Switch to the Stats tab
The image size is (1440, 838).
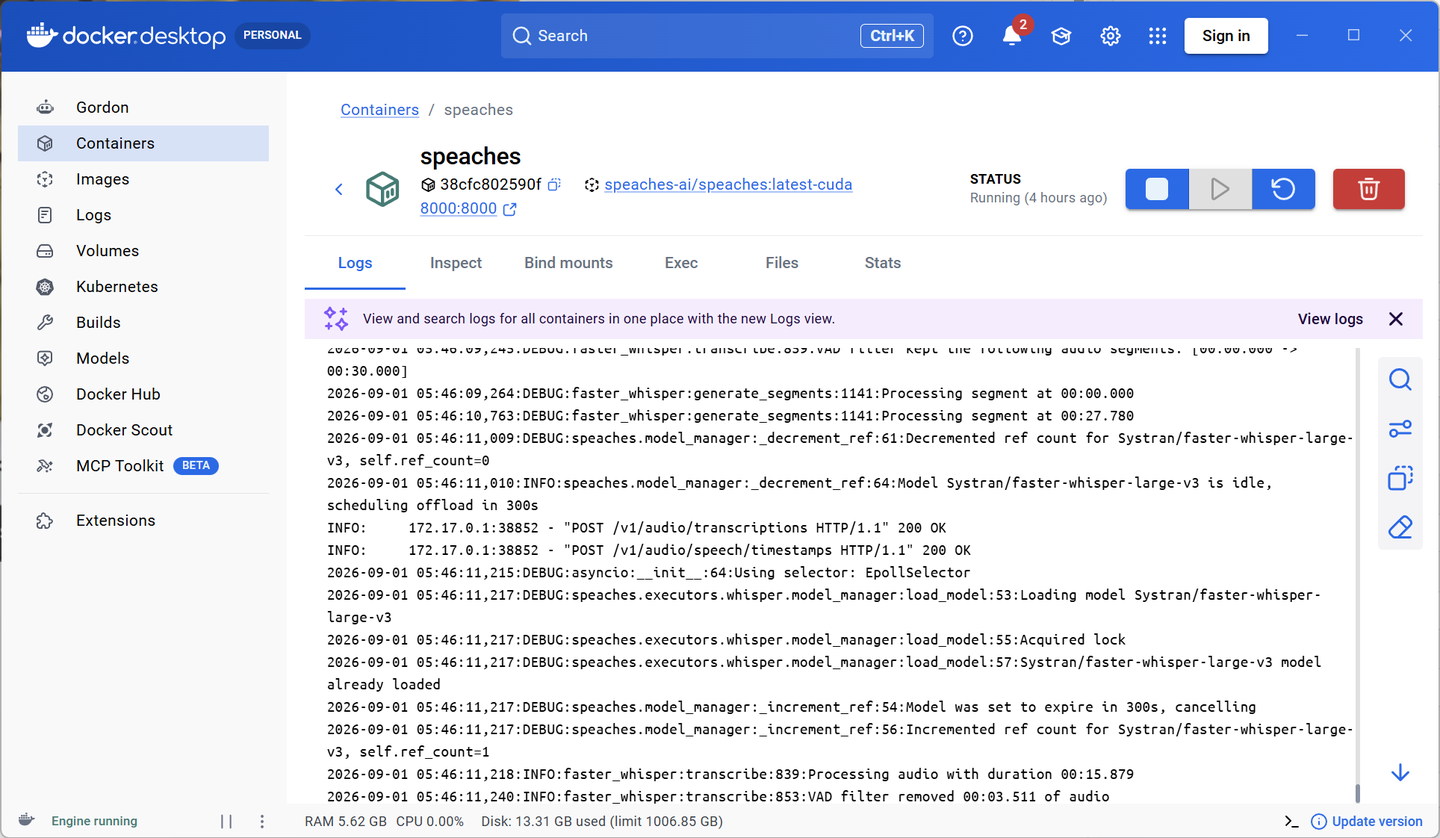click(x=883, y=263)
